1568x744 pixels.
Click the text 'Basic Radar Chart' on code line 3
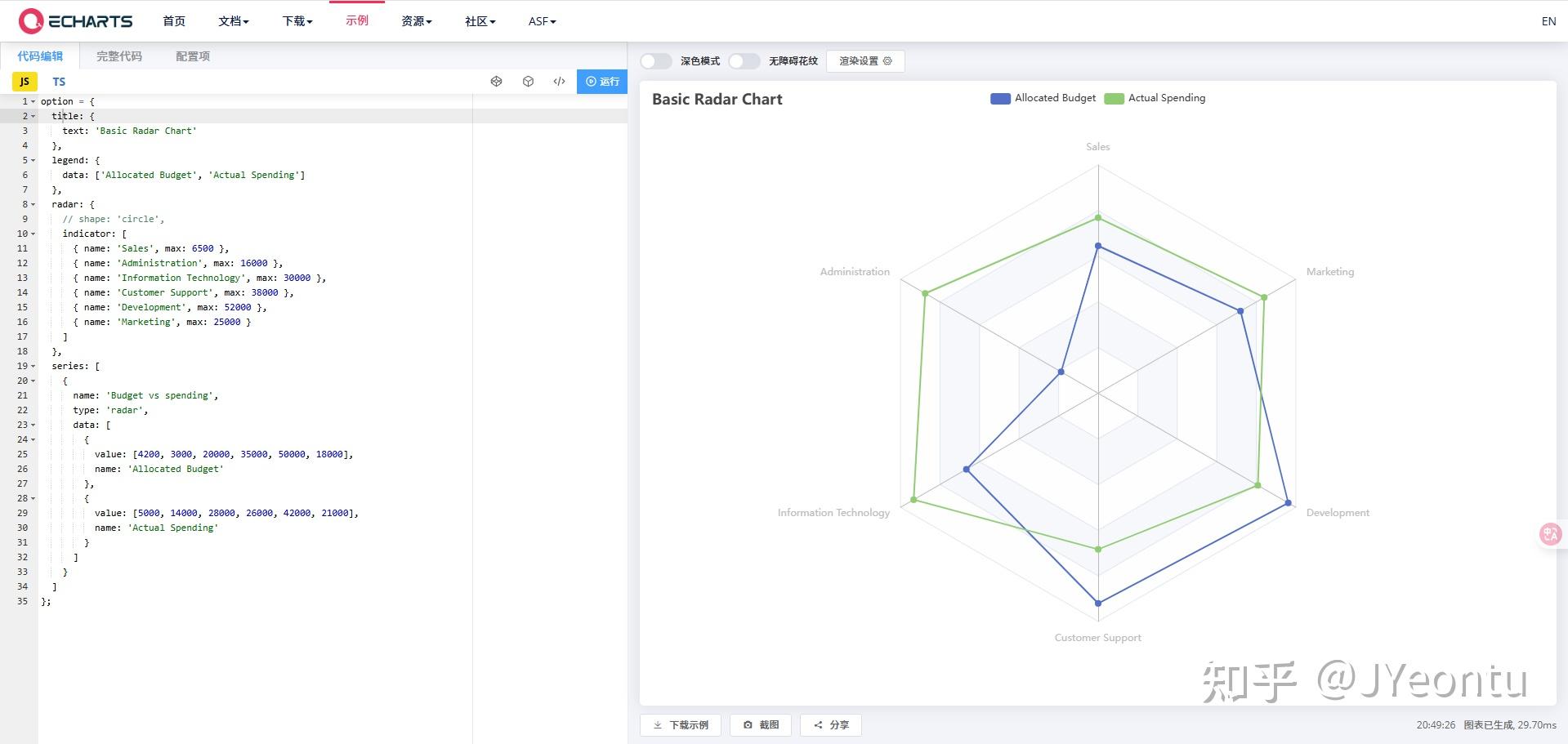tap(146, 131)
